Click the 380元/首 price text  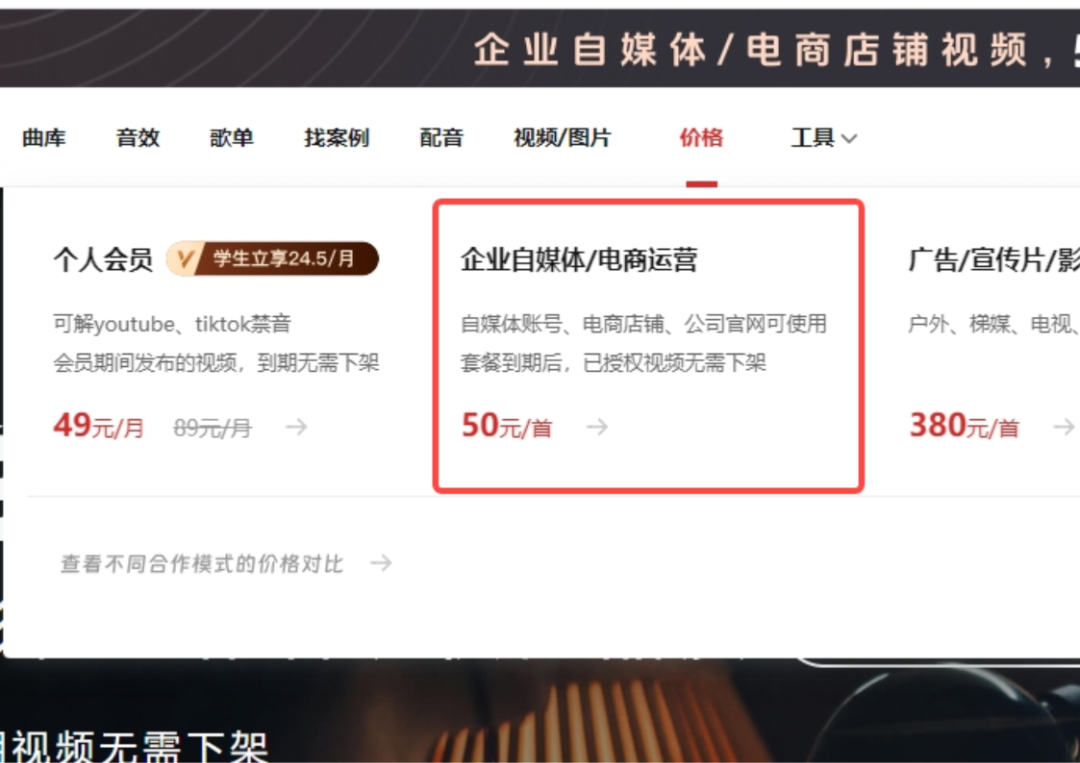pyautogui.click(x=964, y=426)
